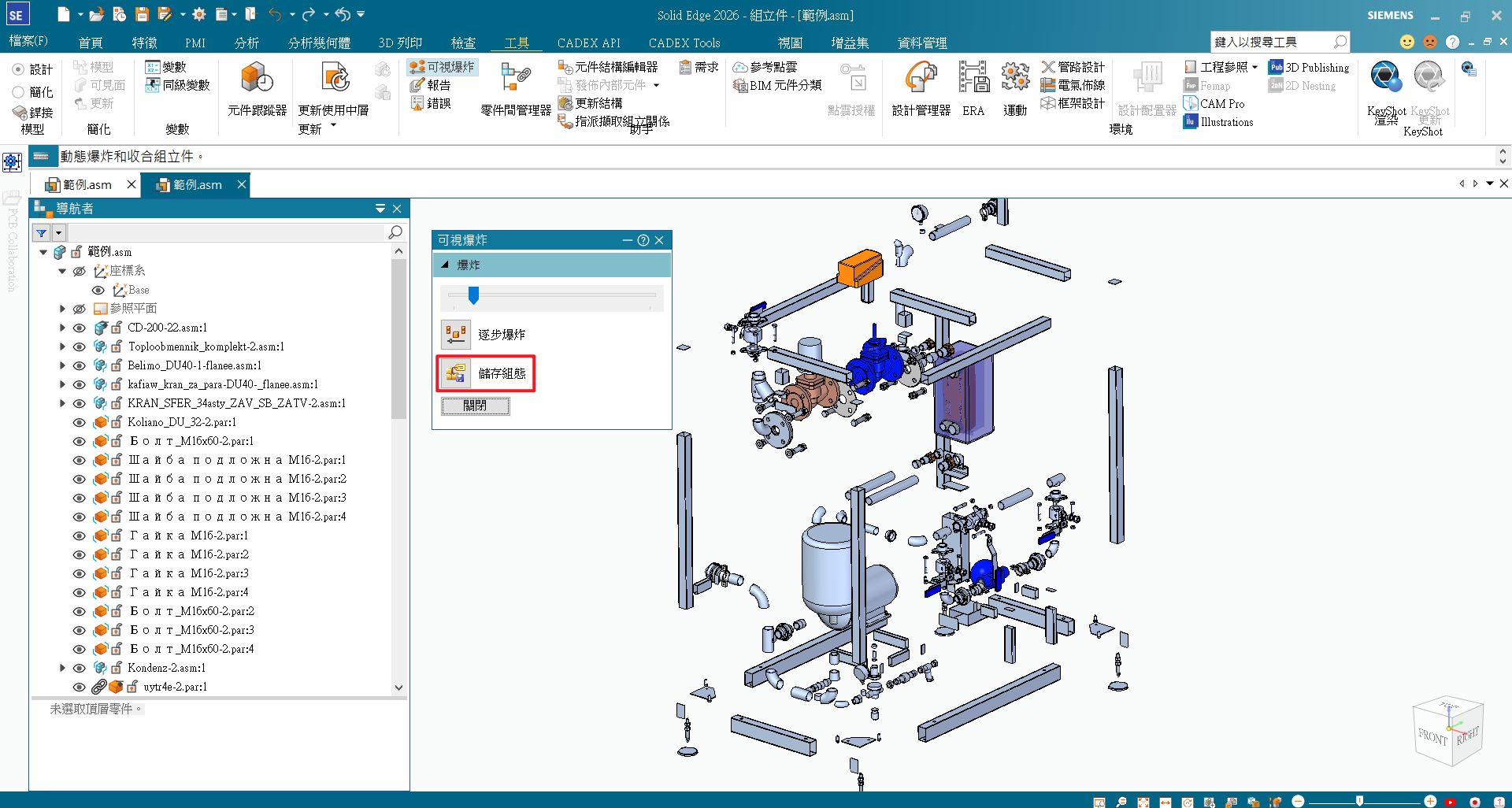Open the 零件間管理器 inter-part manager
Screen dimensions: 1512x808
point(516,80)
